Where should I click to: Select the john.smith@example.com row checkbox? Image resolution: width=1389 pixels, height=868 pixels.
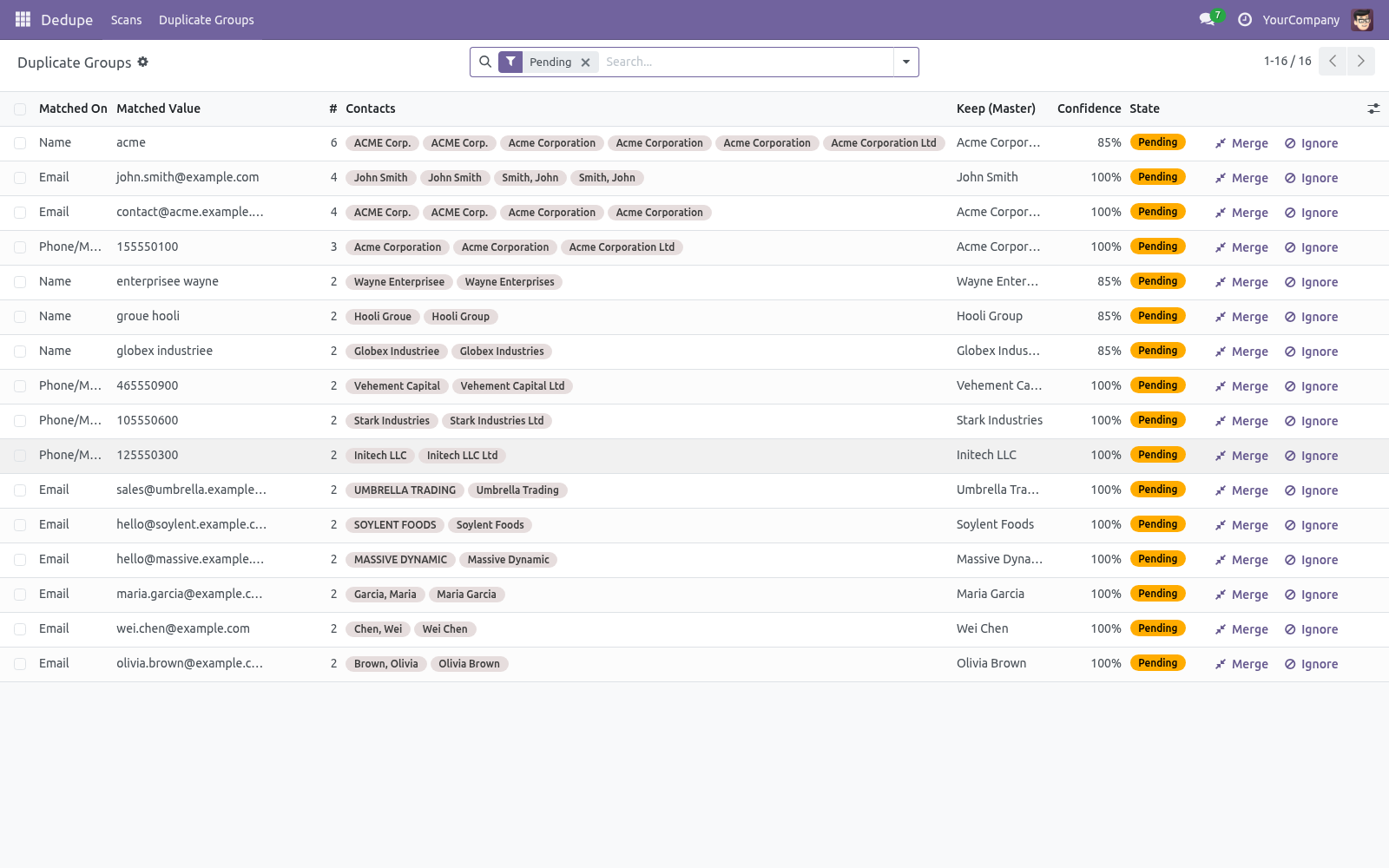click(20, 178)
